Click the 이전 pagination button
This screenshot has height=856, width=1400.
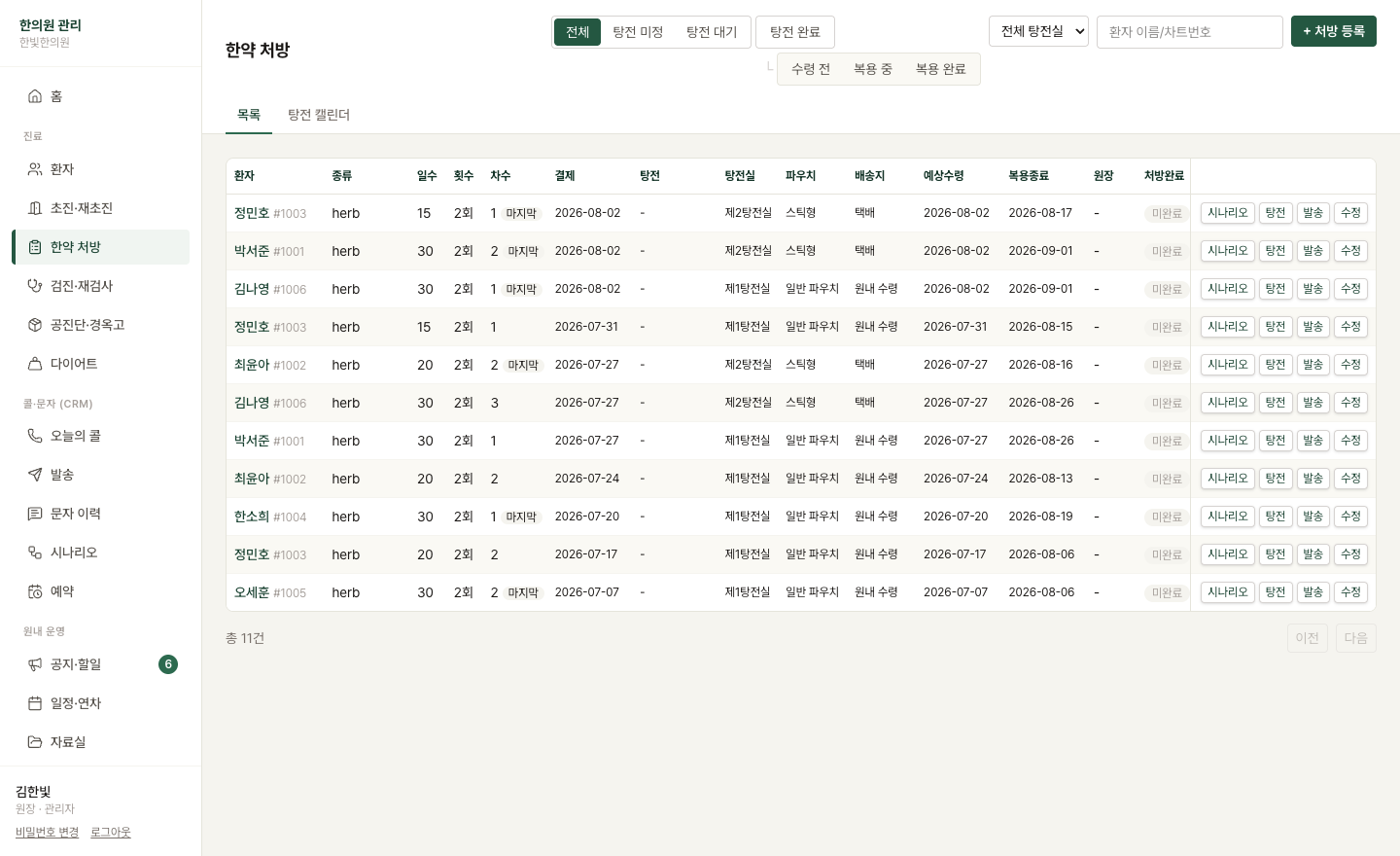pyautogui.click(x=1308, y=638)
